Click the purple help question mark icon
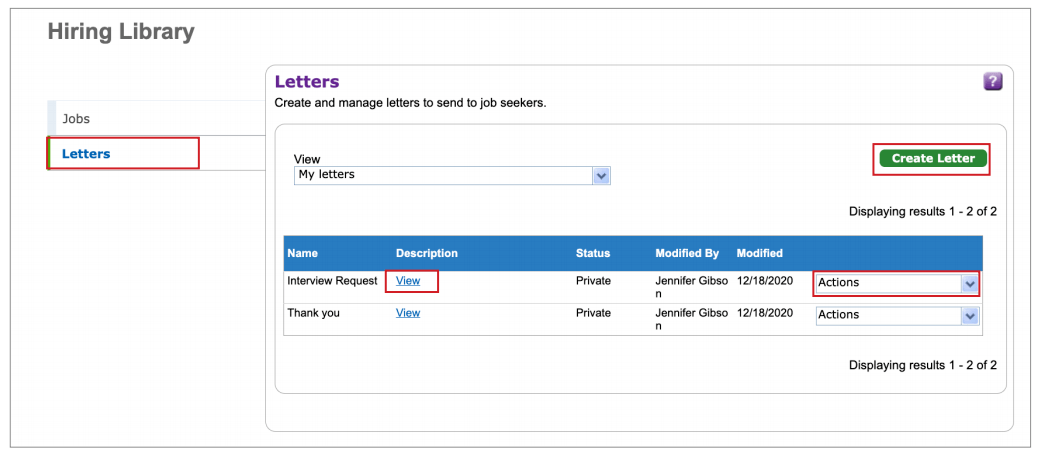Screen dimensions: 1041x454 pyautogui.click(x=992, y=82)
